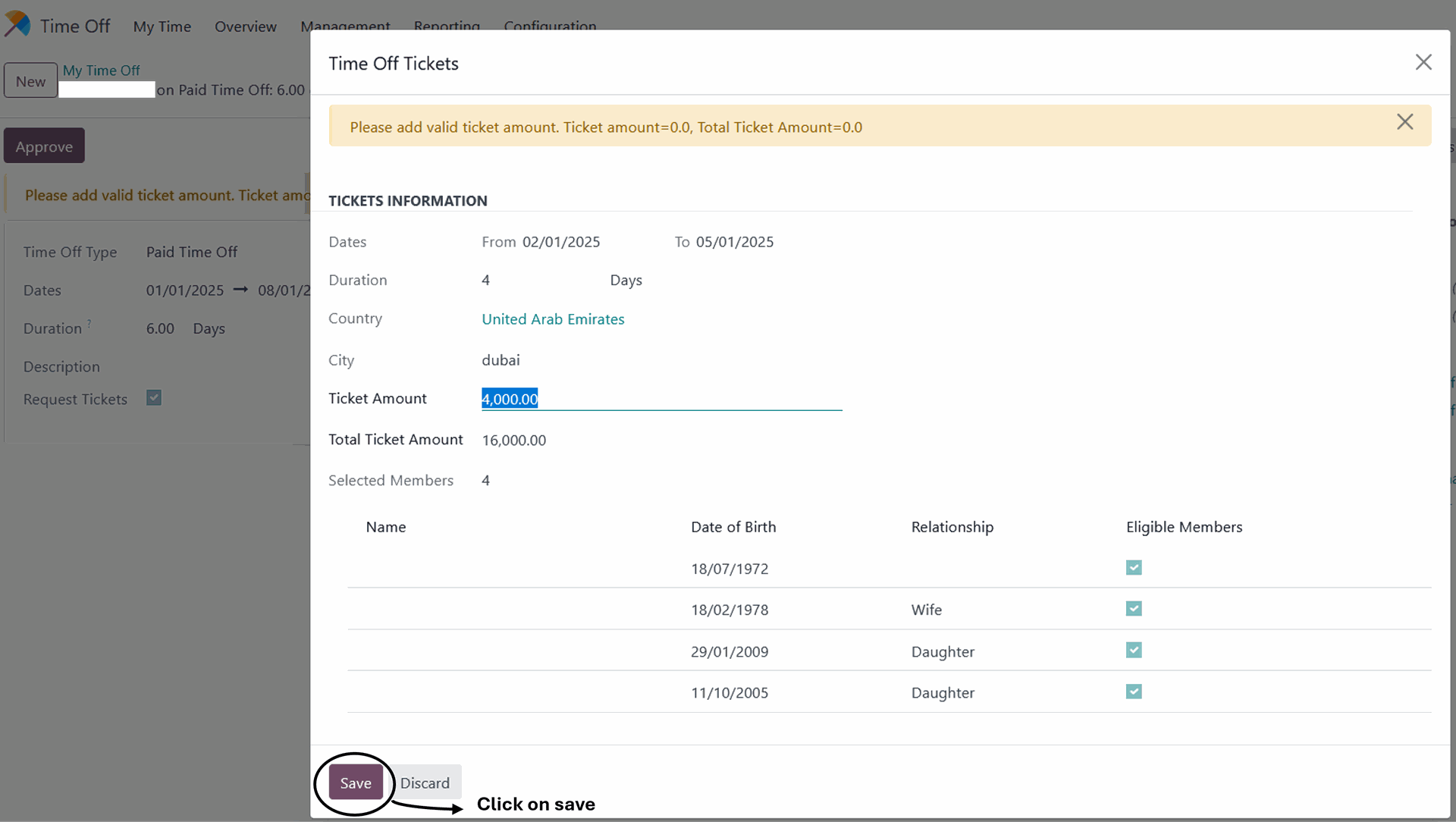Click the Time Off app logo icon
Screen dimensions: 1456x828
(x=17, y=24)
